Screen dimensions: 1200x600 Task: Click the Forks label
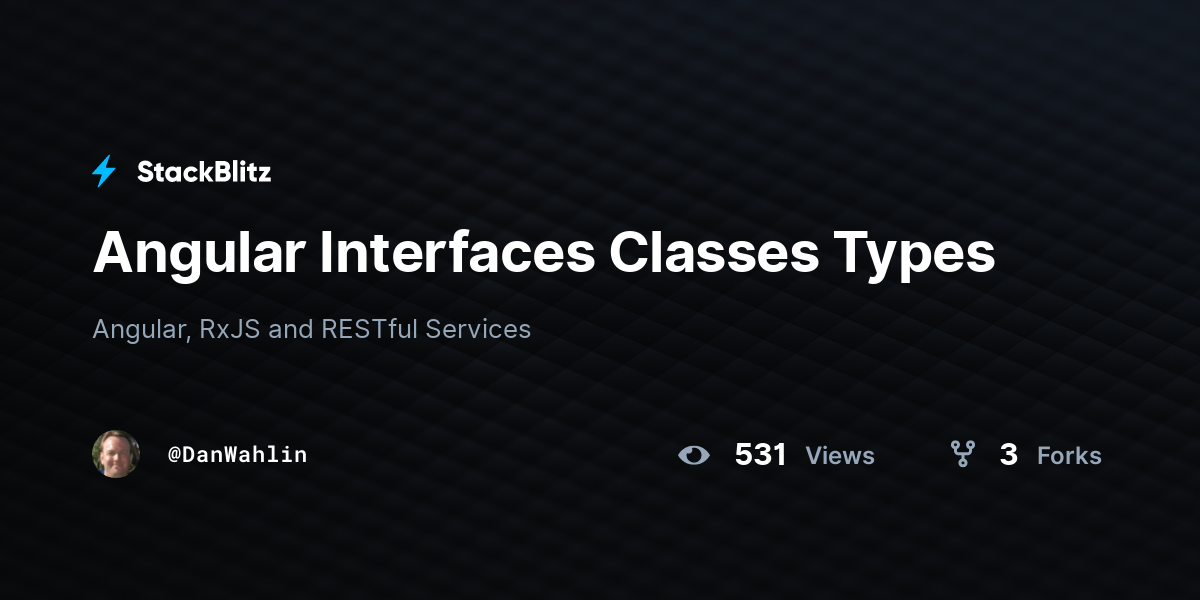1069,456
